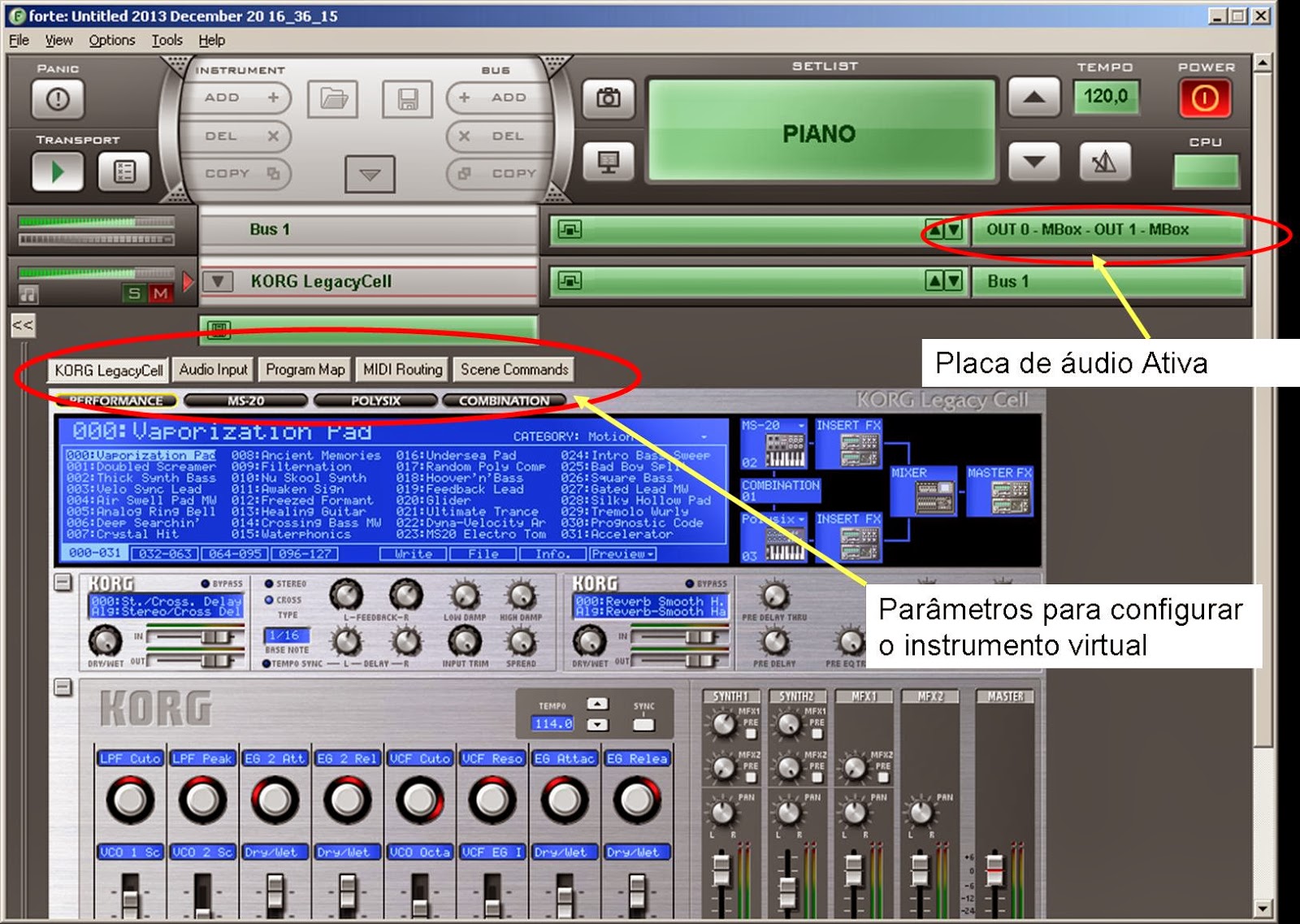Select the MS-20 mode button
This screenshot has height=924, width=1300.
pyautogui.click(x=245, y=401)
